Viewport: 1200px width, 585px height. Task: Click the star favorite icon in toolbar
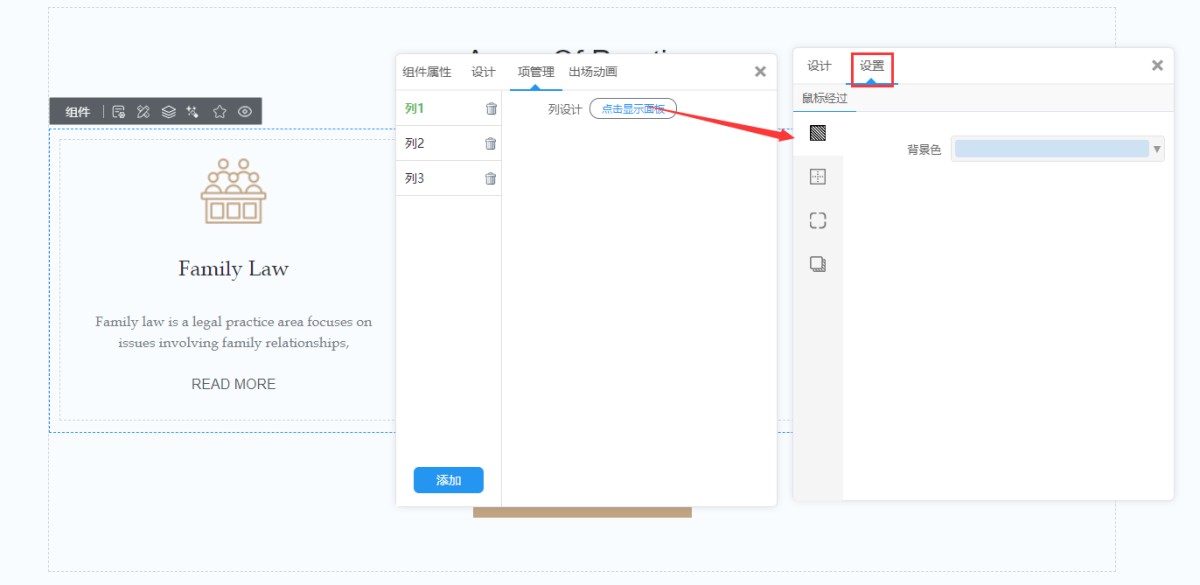tap(220, 112)
